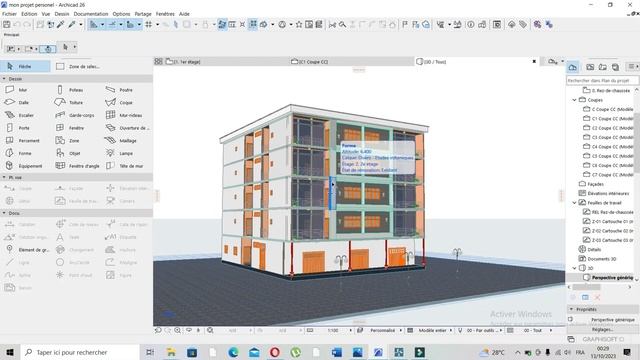The width and height of the screenshot is (640, 360).
Task: Click the Save icon in the toolbar
Action: (7, 24)
